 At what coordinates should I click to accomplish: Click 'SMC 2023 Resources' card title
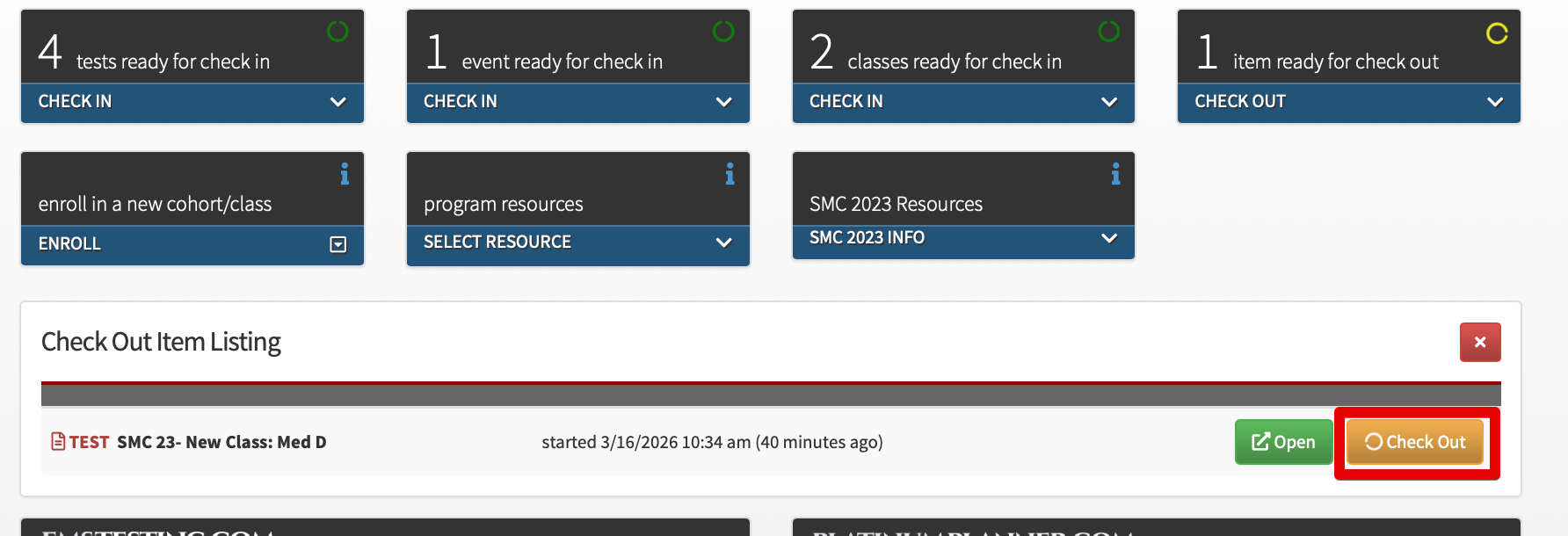(896, 204)
